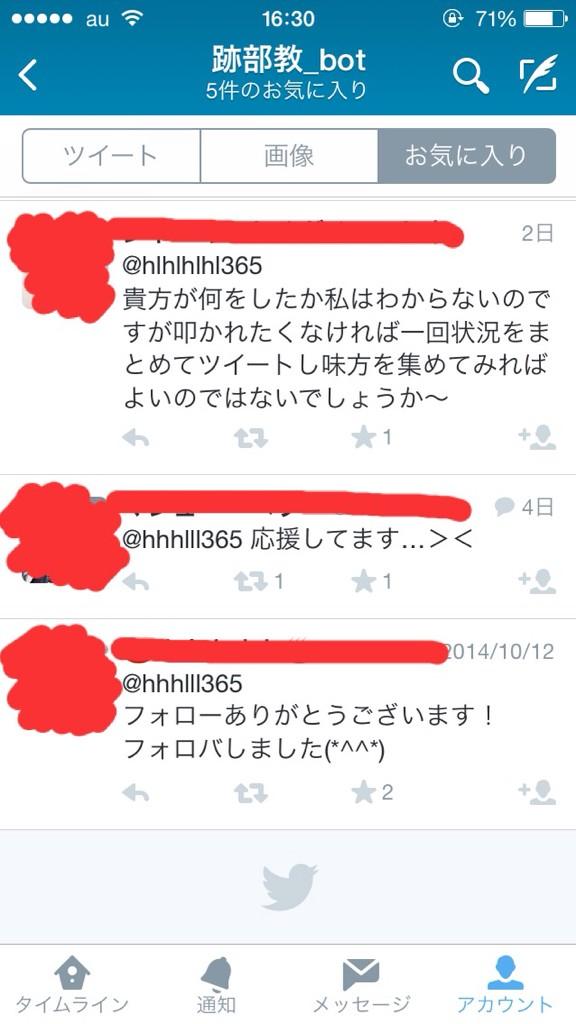This screenshot has height=1024, width=576.
Task: Reply to the 応援してます tweet
Action: pos(136,581)
